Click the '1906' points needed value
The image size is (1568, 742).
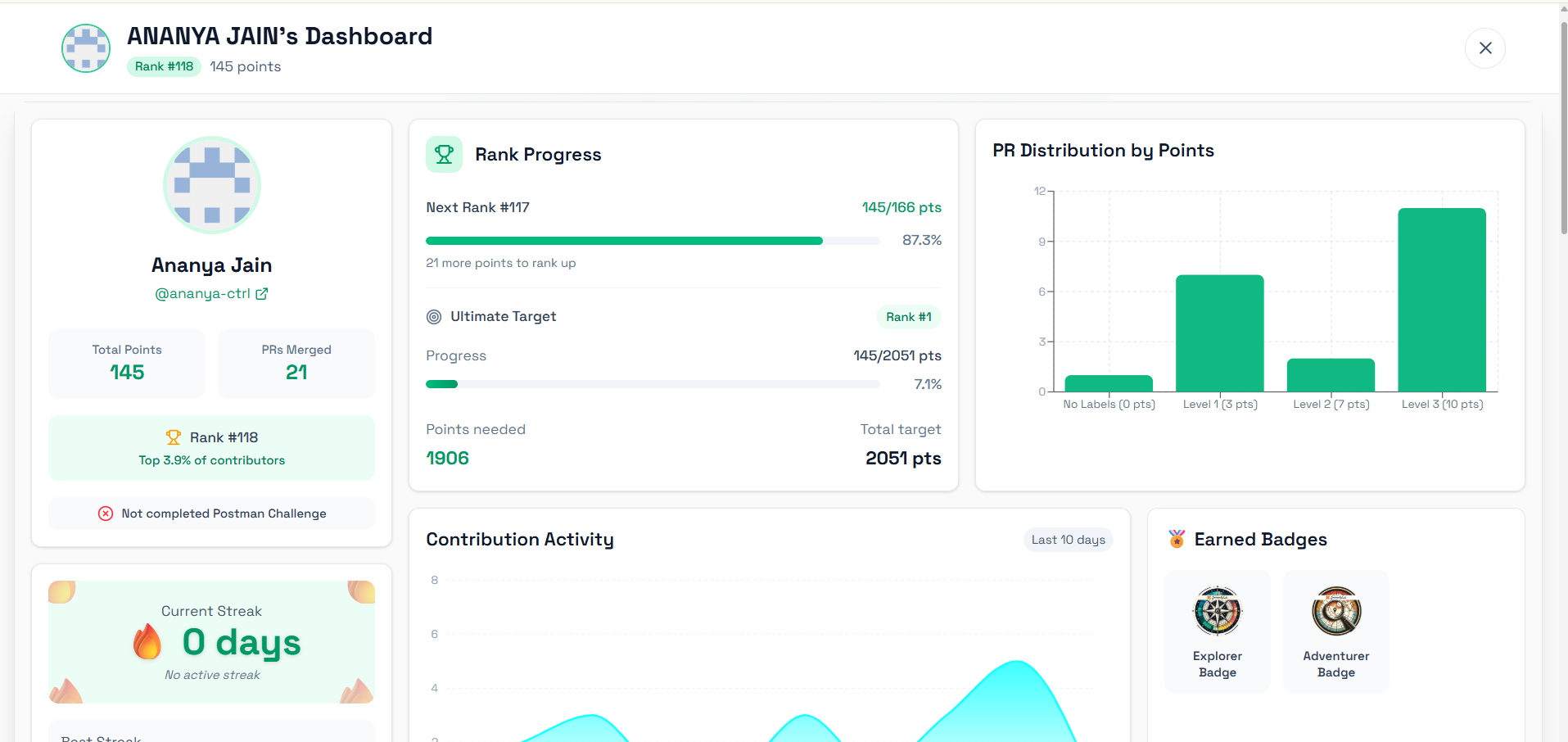[x=447, y=458]
